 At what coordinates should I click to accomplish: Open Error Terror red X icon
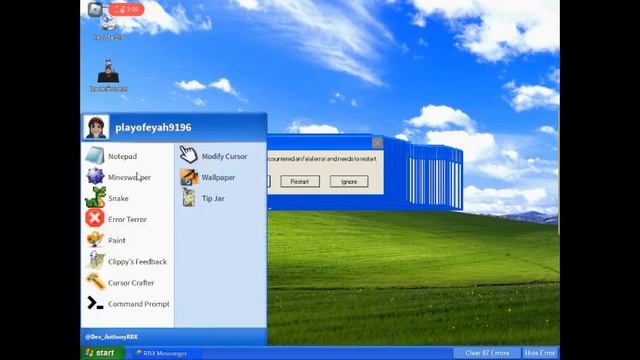pyautogui.click(x=95, y=219)
